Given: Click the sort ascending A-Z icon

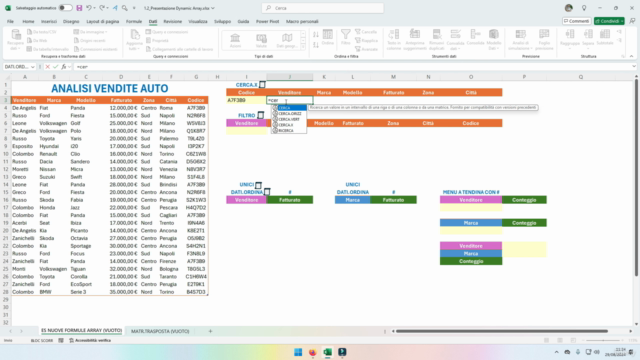Looking at the screenshot, I should pos(316,35).
